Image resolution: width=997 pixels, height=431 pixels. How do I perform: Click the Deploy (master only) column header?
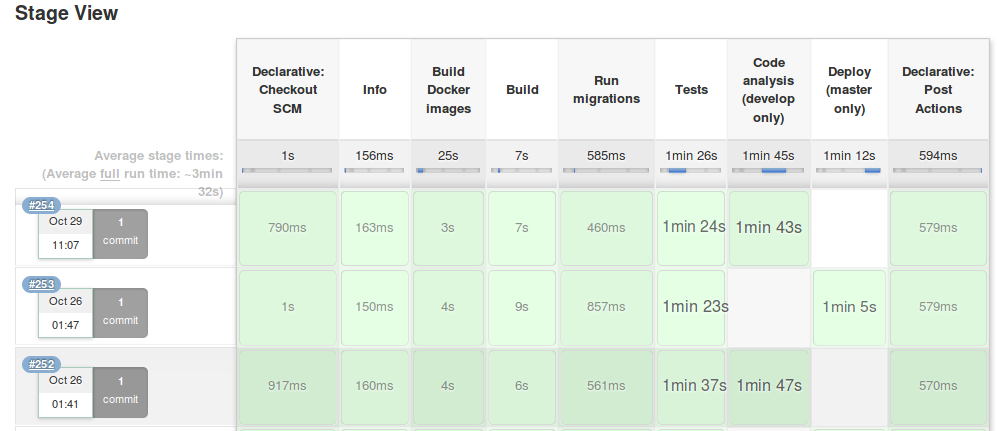[849, 90]
